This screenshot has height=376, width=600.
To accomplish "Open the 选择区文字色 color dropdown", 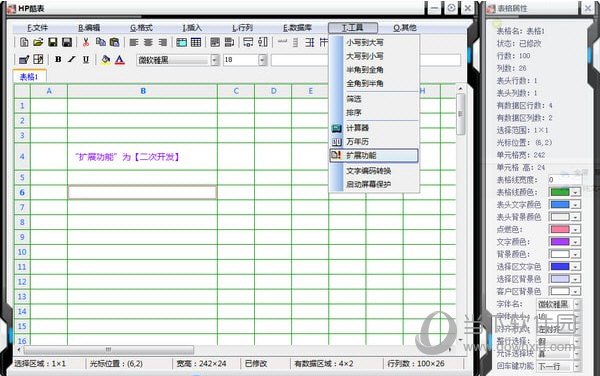I will (x=575, y=266).
